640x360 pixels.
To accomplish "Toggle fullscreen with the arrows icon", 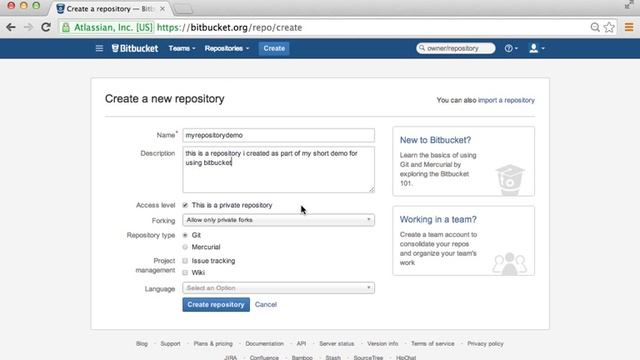I will click(629, 4).
